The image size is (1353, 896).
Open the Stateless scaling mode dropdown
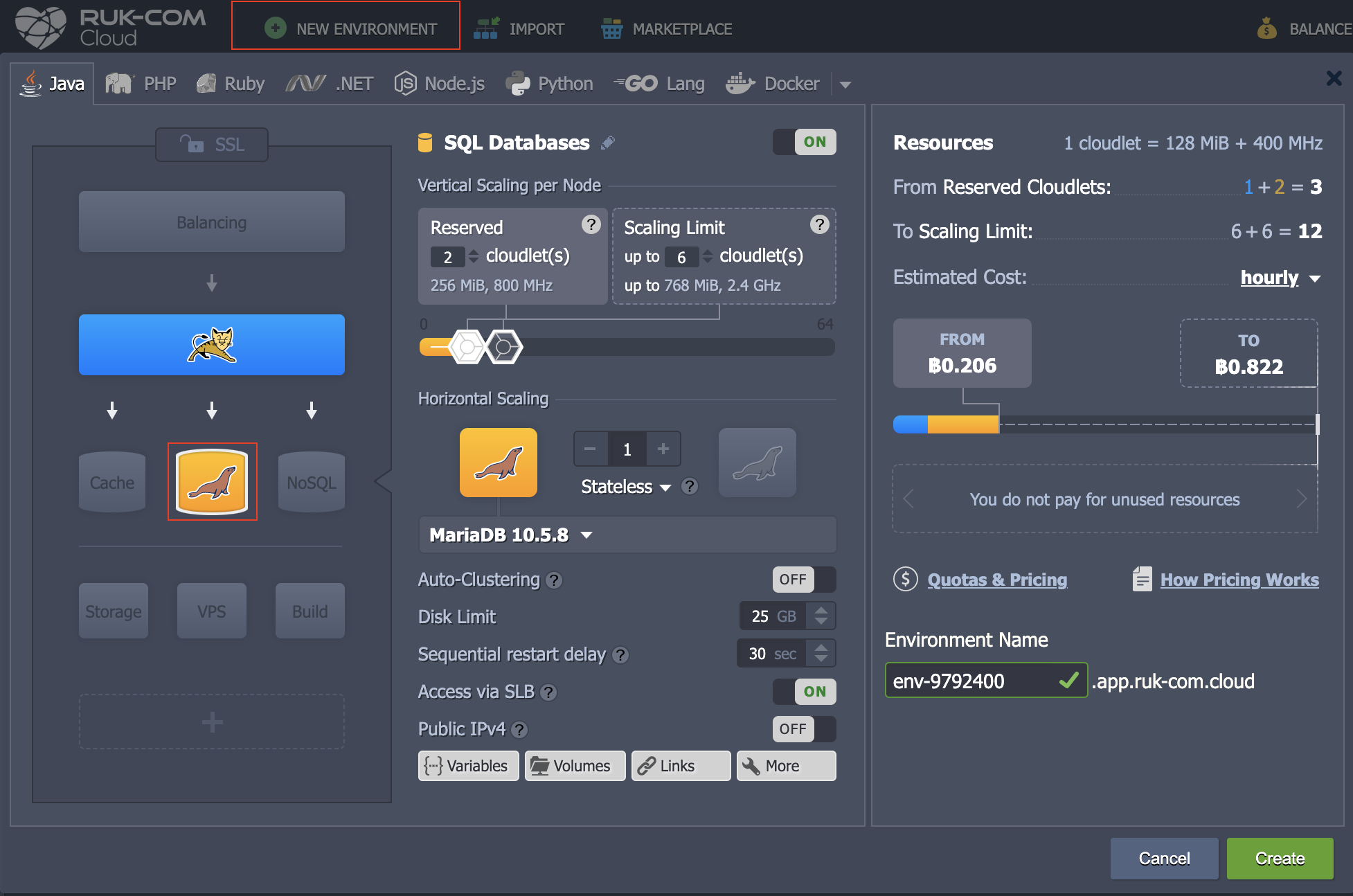tap(626, 487)
